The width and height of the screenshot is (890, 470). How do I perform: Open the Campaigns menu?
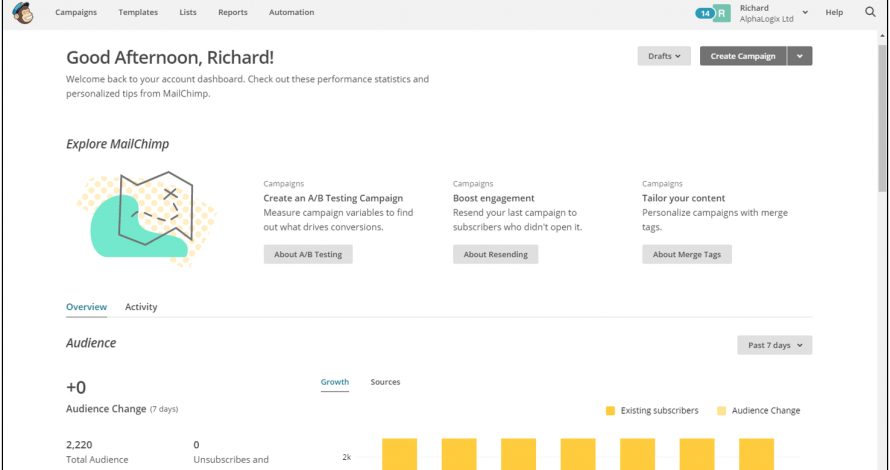pyautogui.click(x=76, y=12)
